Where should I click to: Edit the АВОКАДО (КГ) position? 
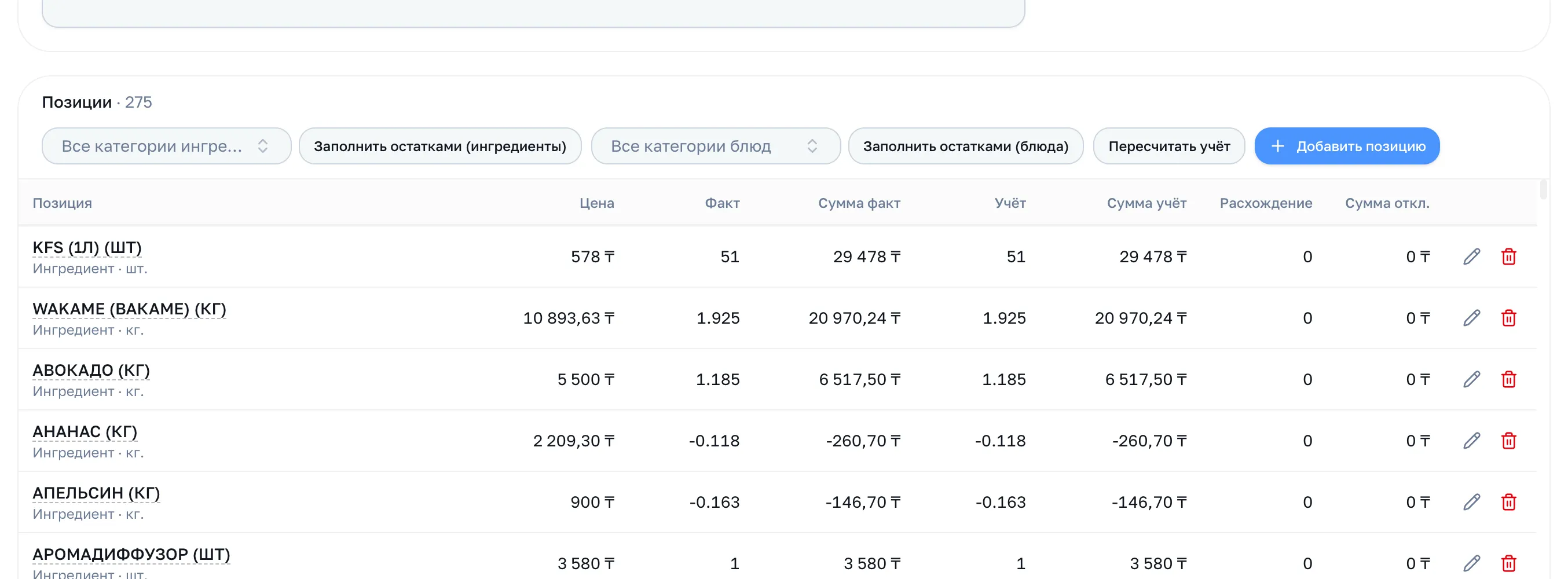pyautogui.click(x=1471, y=380)
